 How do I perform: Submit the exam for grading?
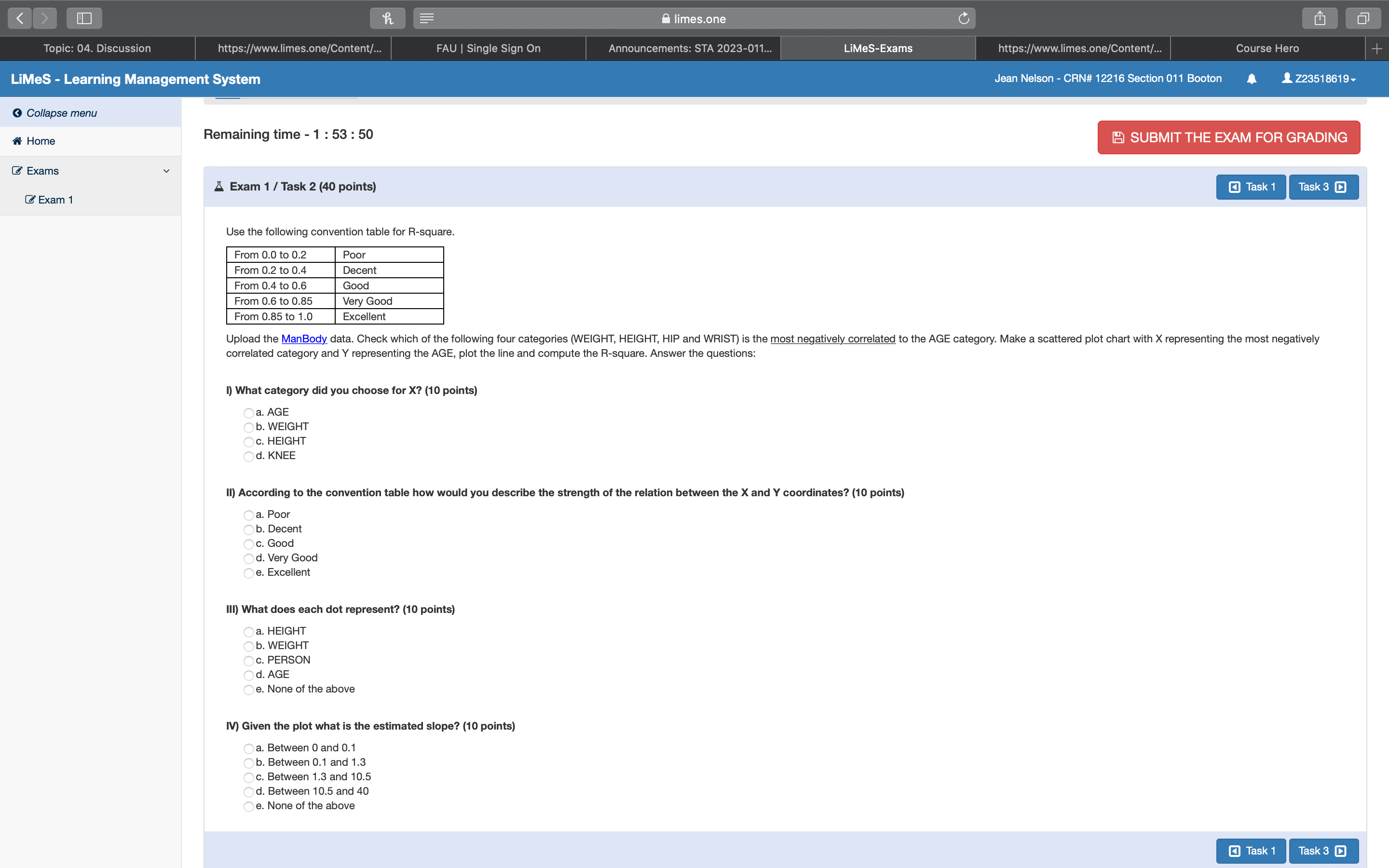coord(1228,136)
